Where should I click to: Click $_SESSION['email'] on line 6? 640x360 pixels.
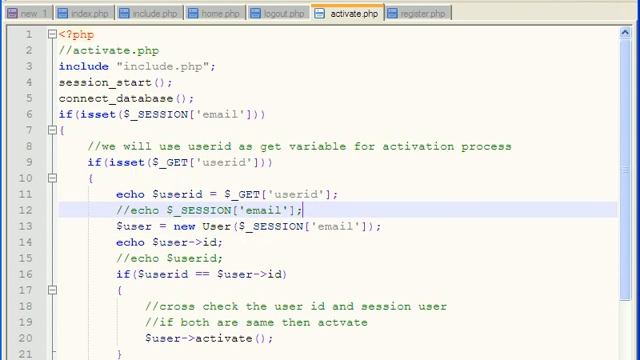click(189, 115)
